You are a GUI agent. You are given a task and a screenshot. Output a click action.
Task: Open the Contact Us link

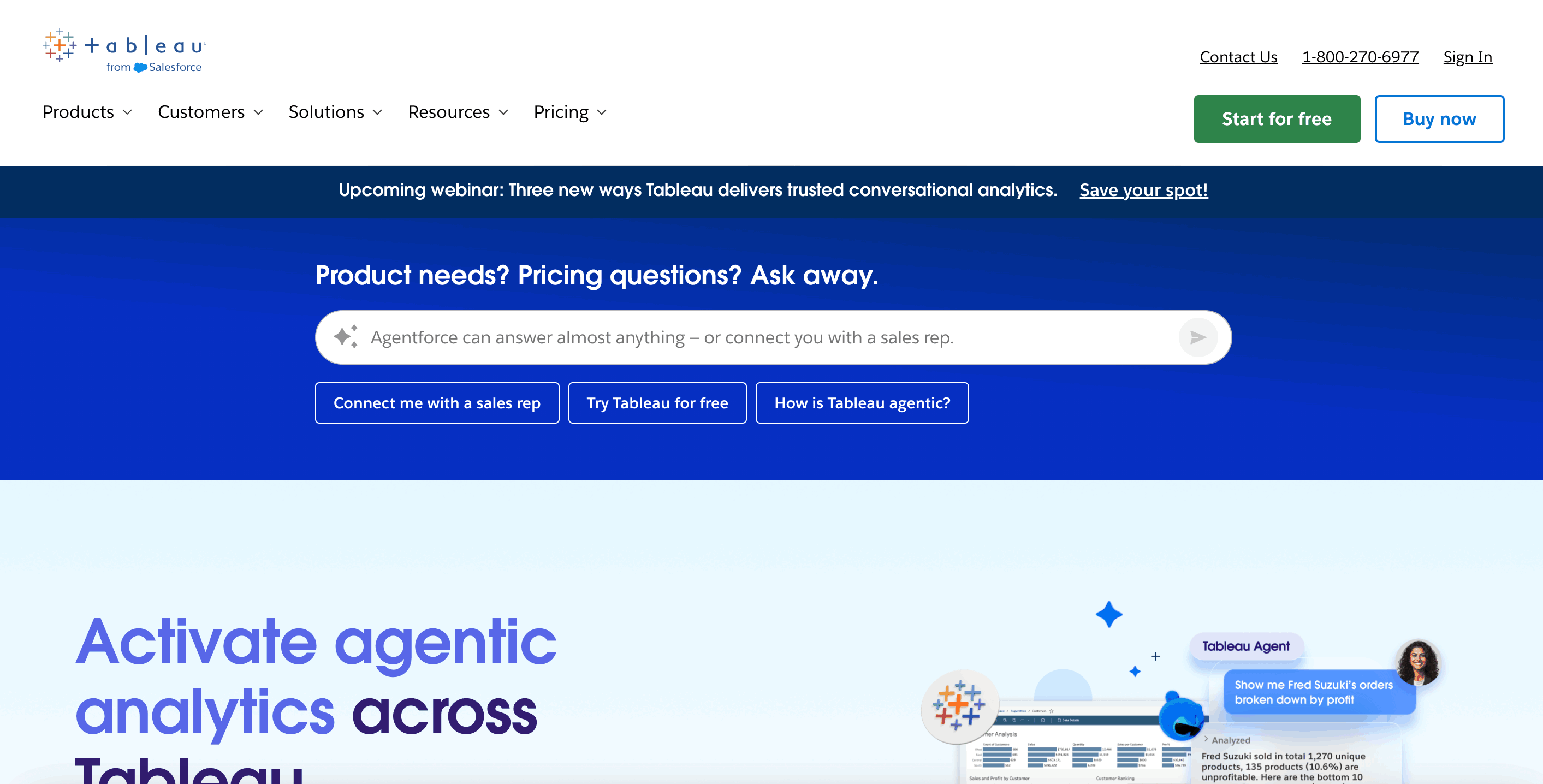pyautogui.click(x=1238, y=57)
